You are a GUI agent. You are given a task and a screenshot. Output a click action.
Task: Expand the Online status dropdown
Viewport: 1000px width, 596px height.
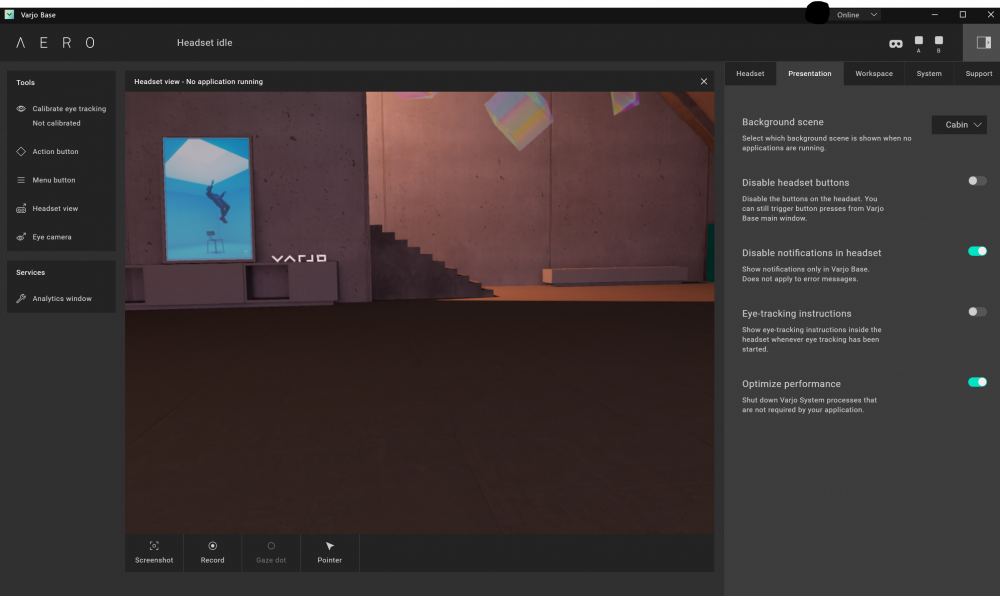[x=858, y=15]
